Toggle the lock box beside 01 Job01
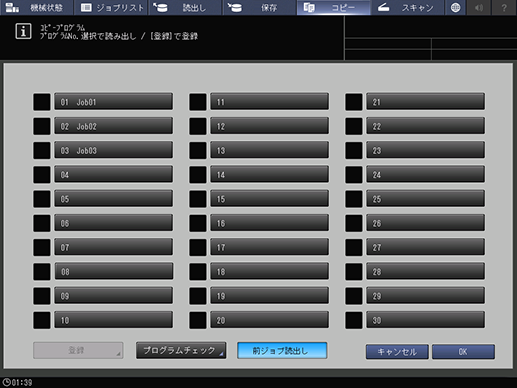This screenshot has width=517, height=388. click(x=42, y=102)
